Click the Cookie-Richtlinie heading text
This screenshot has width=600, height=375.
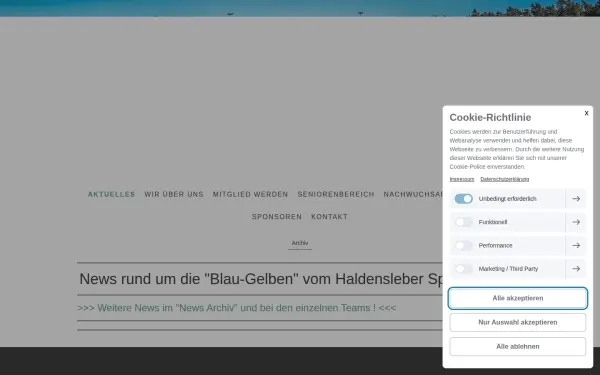490,117
